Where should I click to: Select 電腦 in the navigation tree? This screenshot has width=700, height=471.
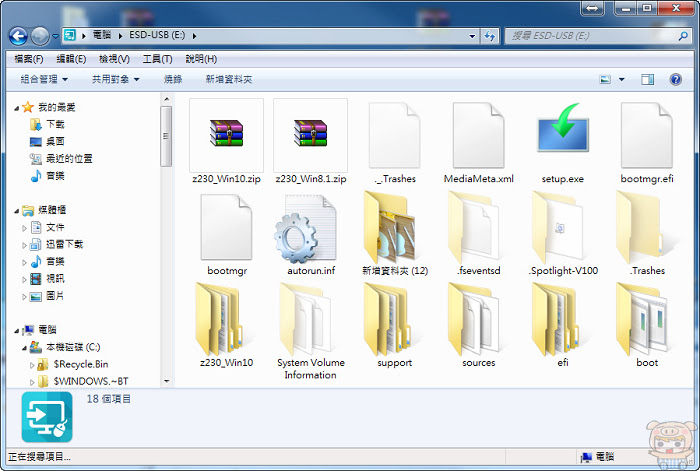point(47,330)
